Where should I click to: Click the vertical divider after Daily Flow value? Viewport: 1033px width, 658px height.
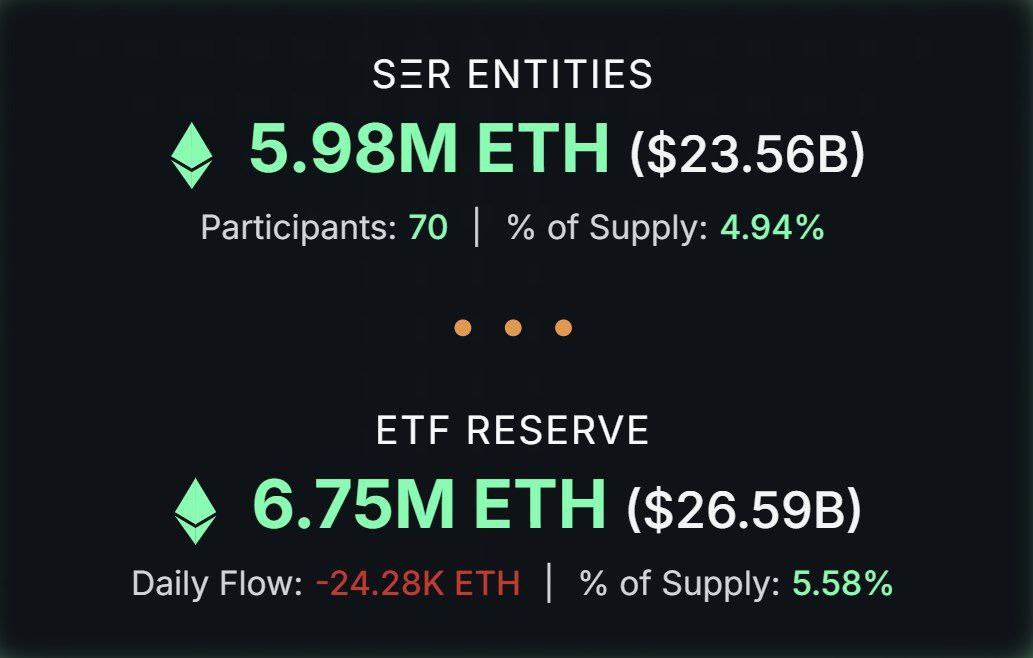click(x=549, y=584)
